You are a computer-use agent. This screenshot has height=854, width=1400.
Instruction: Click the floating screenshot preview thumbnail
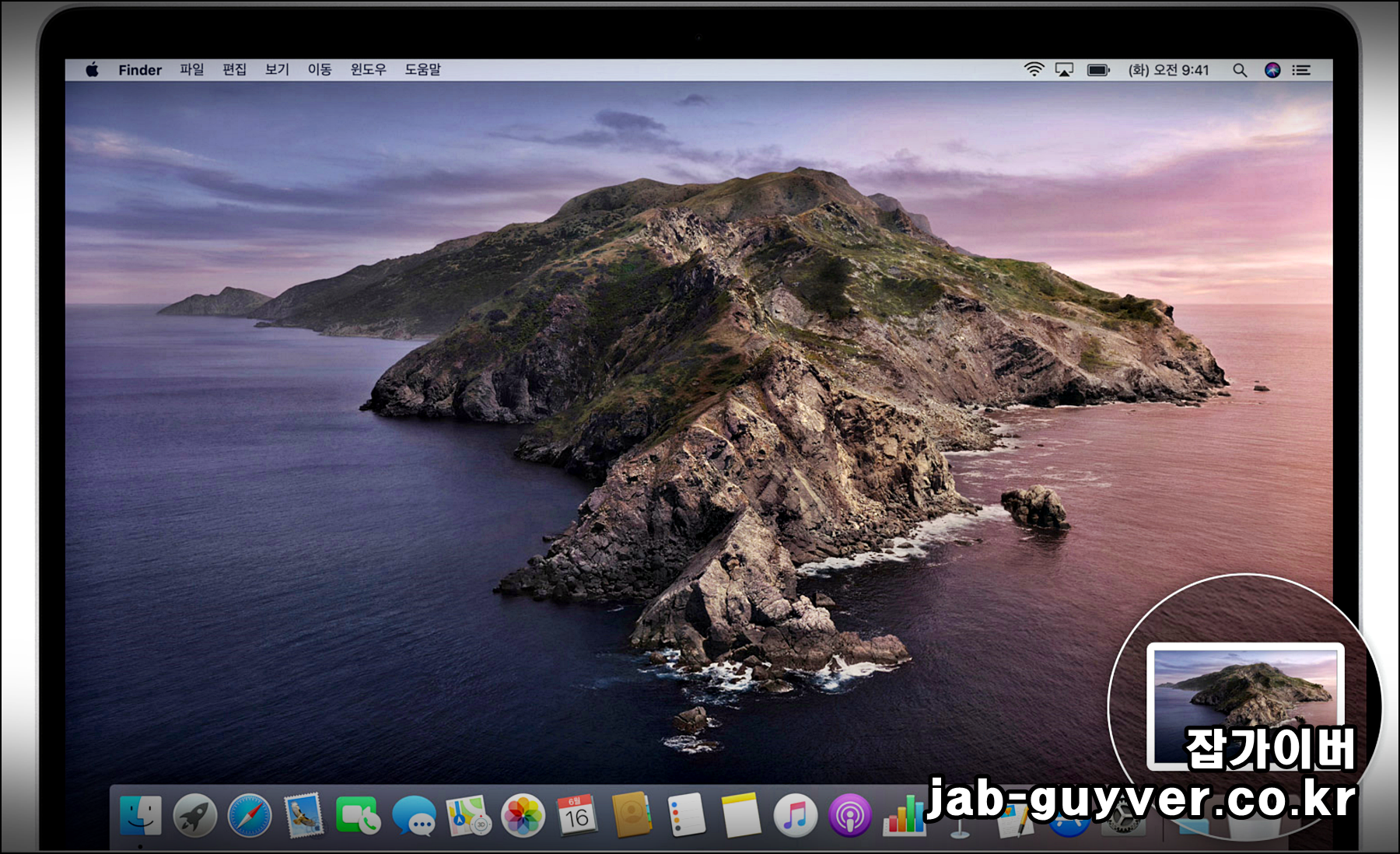(1245, 705)
